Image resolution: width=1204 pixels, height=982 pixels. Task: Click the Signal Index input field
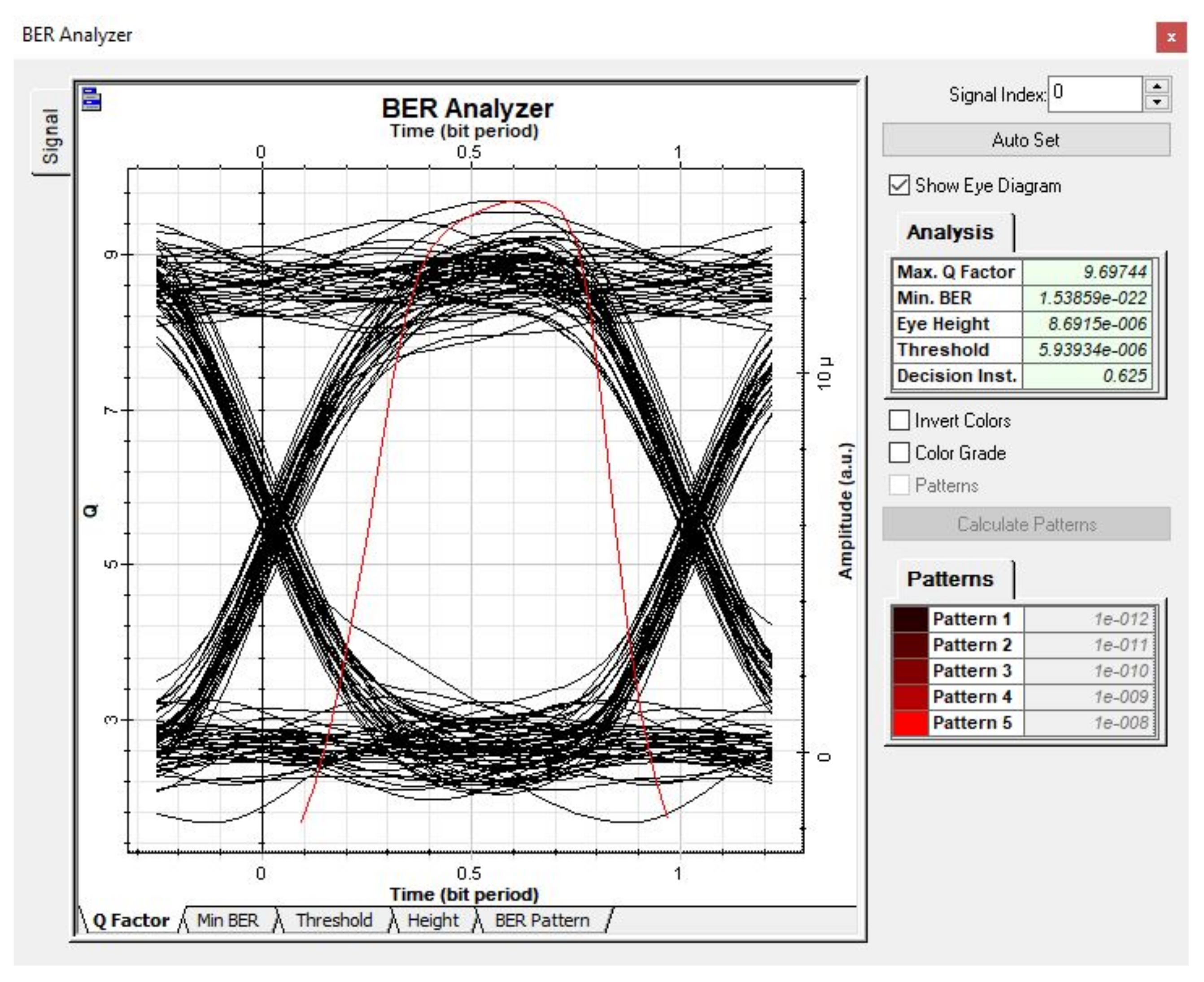1095,94
